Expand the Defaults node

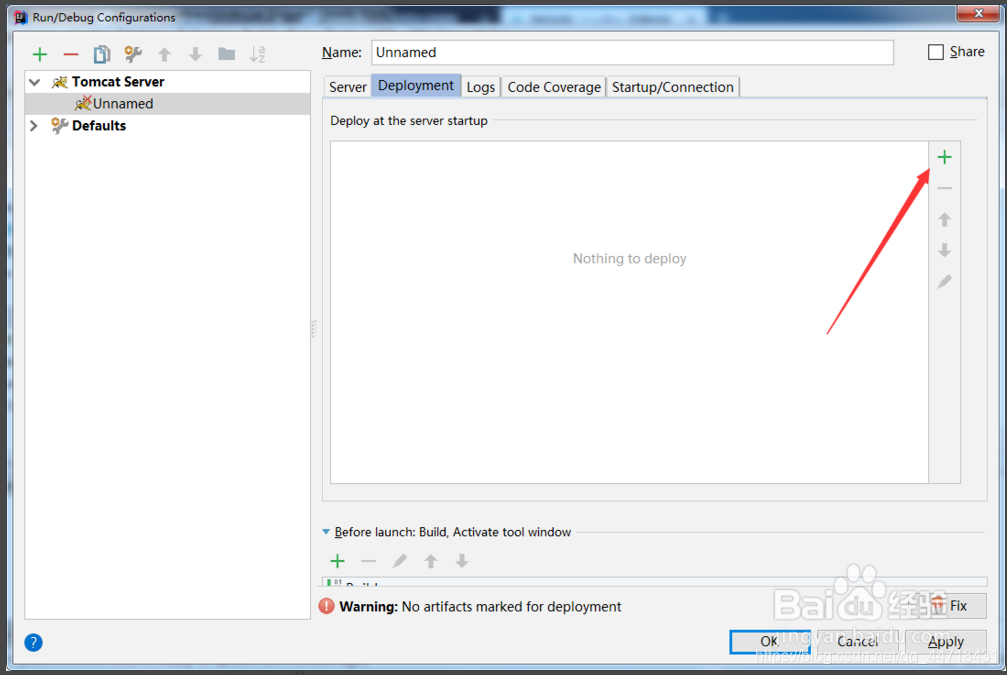pyautogui.click(x=34, y=126)
